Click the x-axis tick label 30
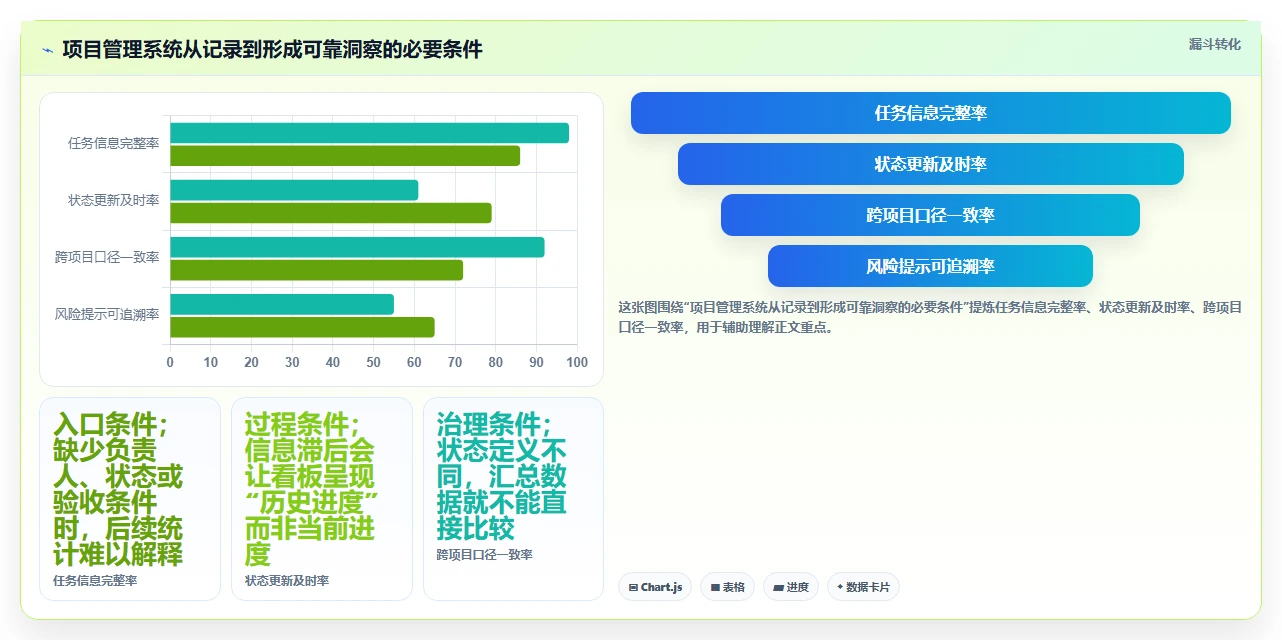This screenshot has height=640, width=1282. tap(292, 362)
